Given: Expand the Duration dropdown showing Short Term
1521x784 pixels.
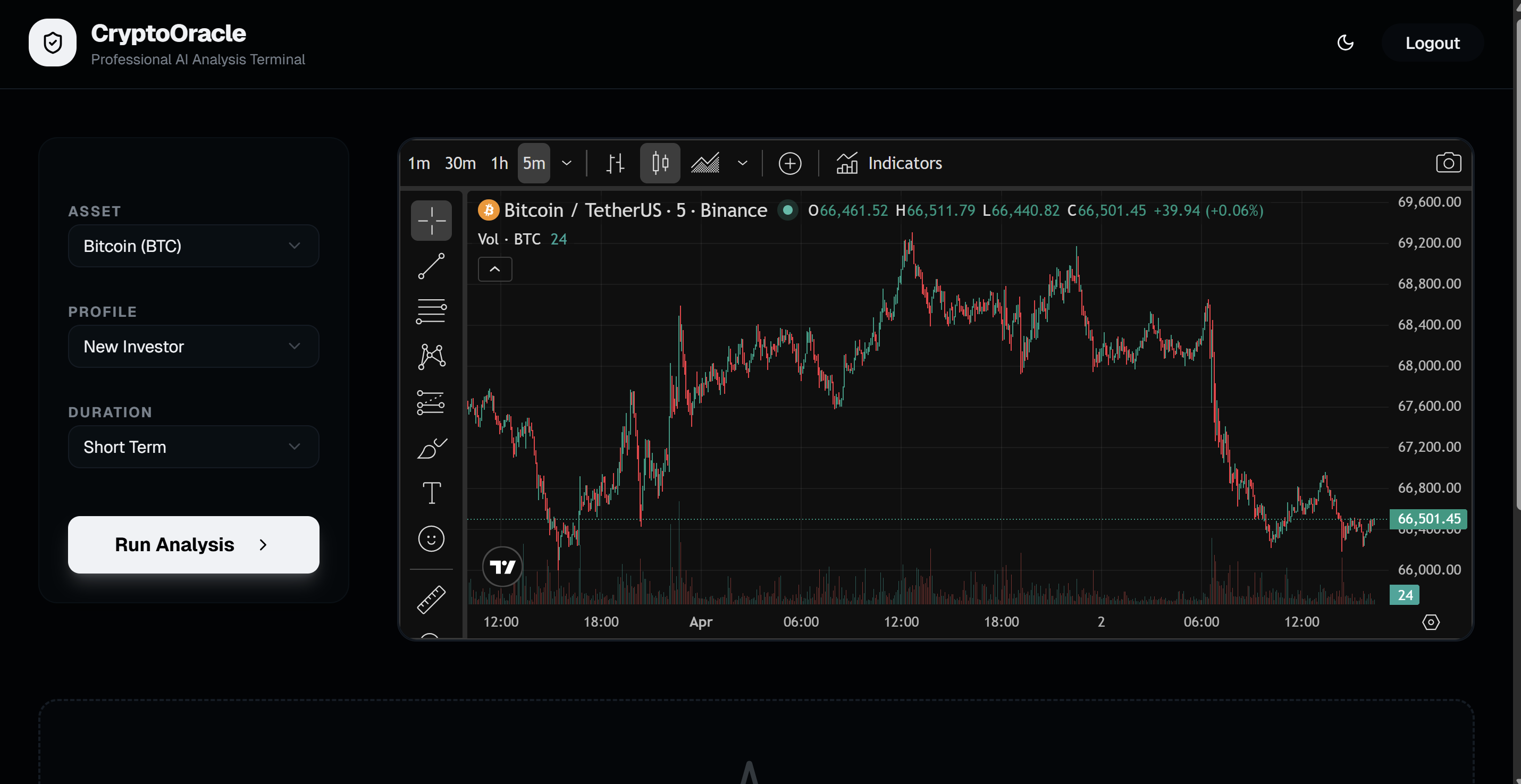Looking at the screenshot, I should [193, 447].
